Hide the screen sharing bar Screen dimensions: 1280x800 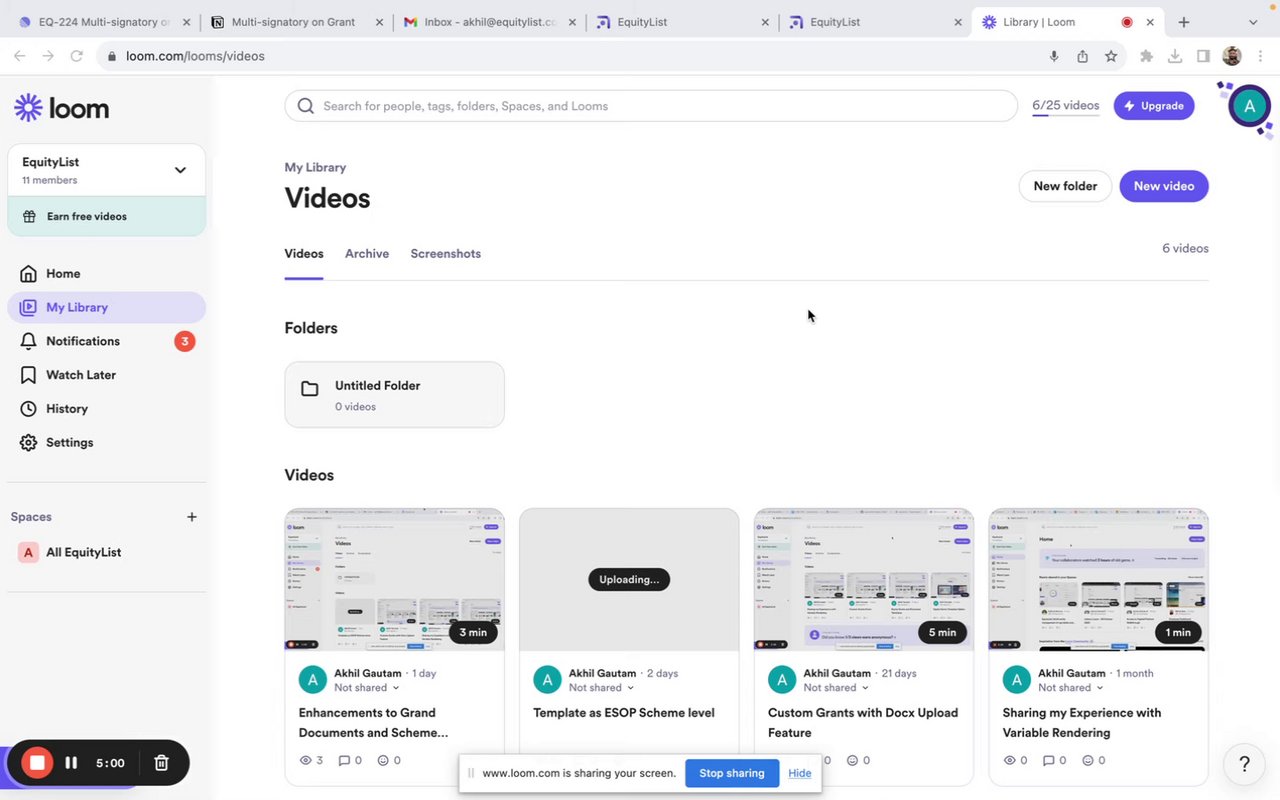pyautogui.click(x=799, y=773)
